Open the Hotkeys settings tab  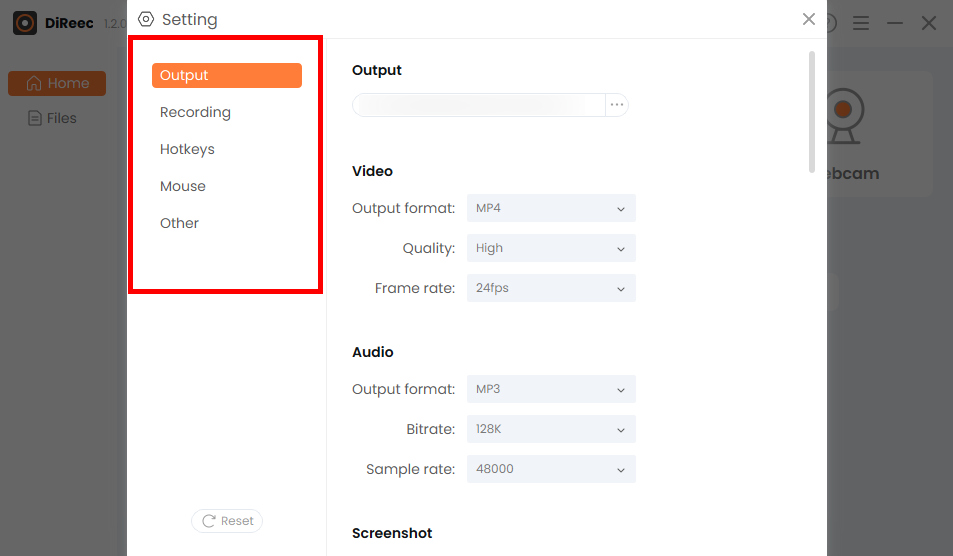coord(188,149)
